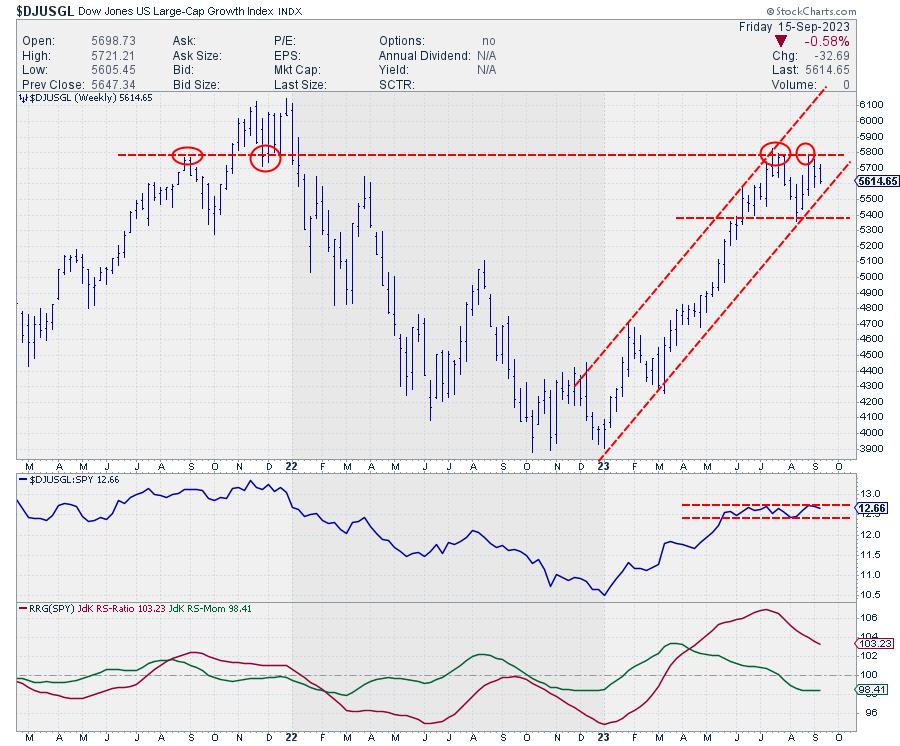Click the red down-triangle change indicator

779,40
